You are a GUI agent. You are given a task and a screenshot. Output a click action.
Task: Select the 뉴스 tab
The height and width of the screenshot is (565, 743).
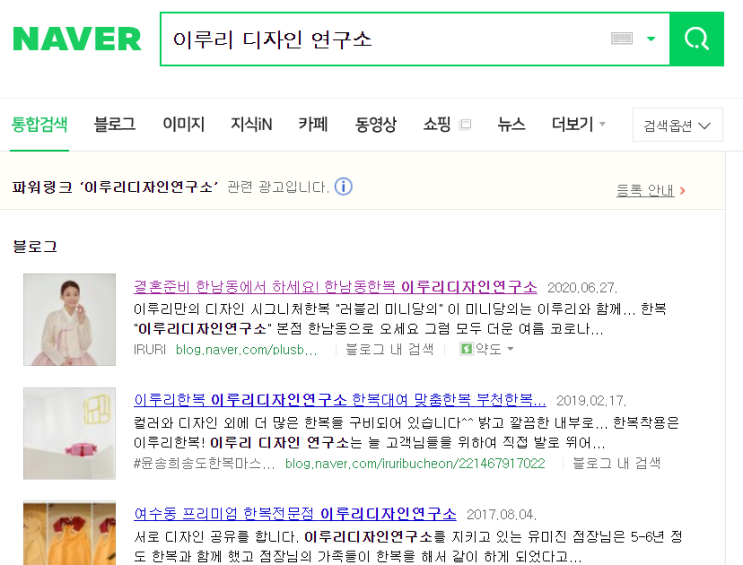[511, 124]
